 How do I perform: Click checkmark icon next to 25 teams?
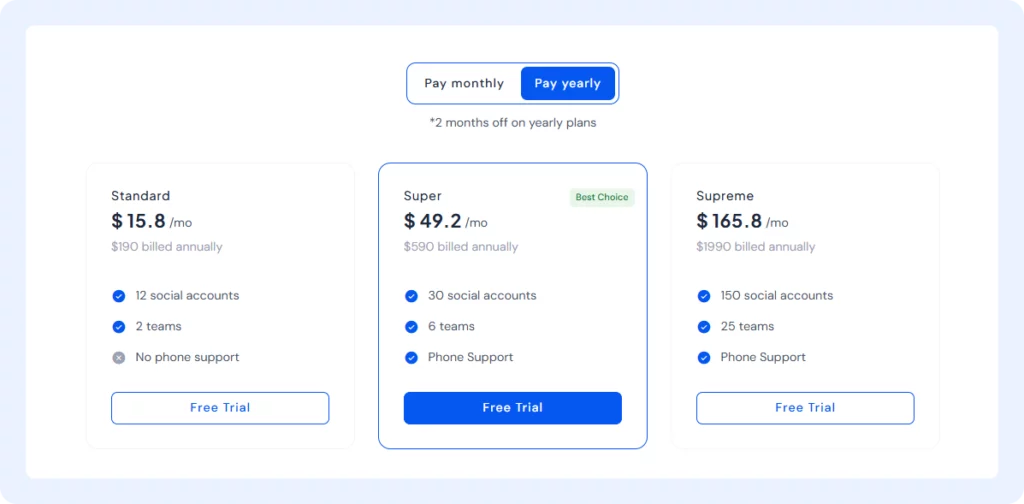(x=704, y=327)
